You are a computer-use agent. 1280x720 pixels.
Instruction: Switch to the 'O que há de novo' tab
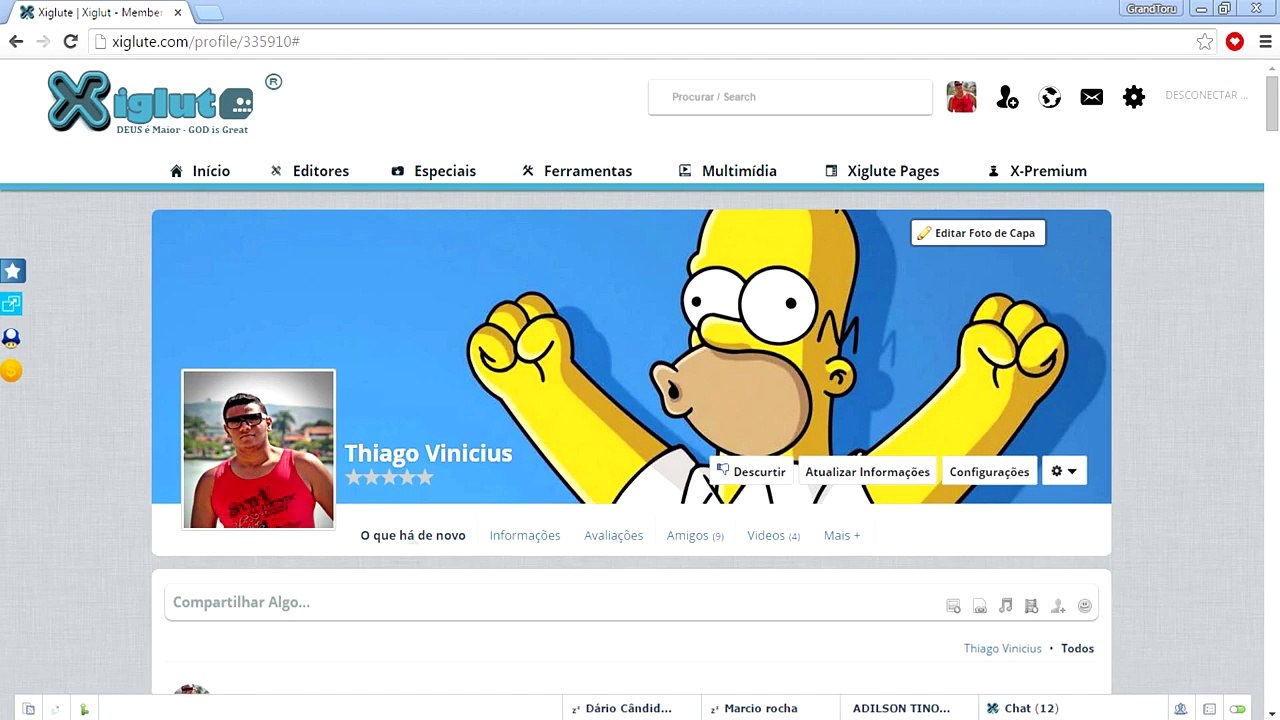[x=413, y=535]
